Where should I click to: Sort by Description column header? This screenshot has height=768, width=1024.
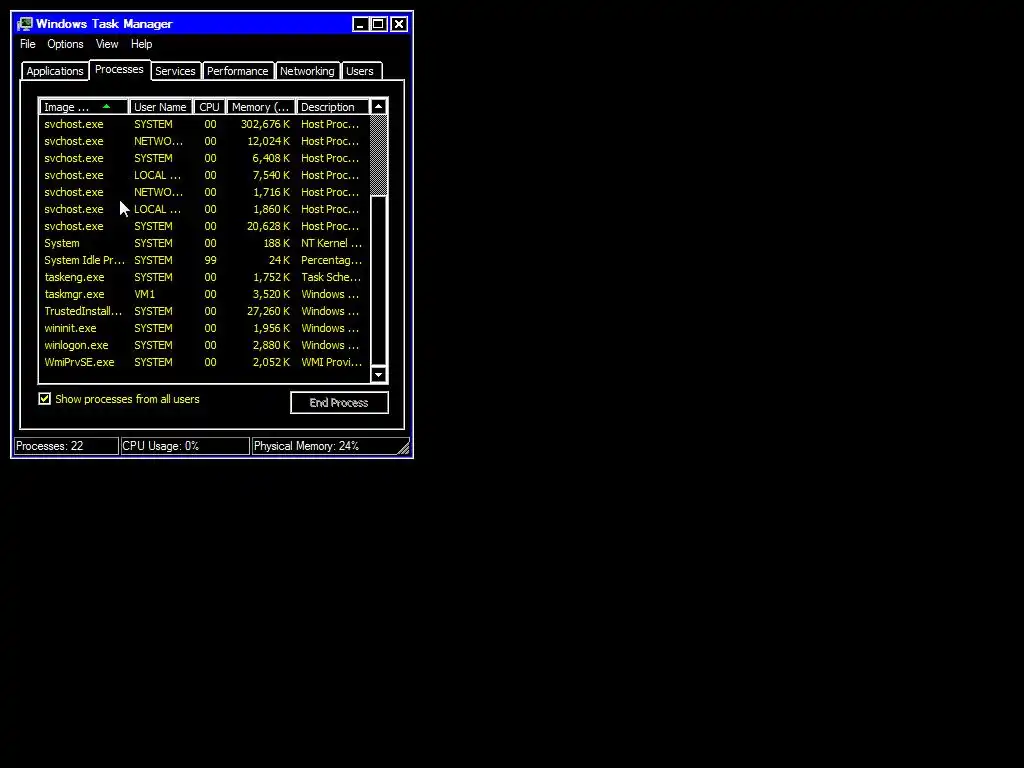[332, 107]
